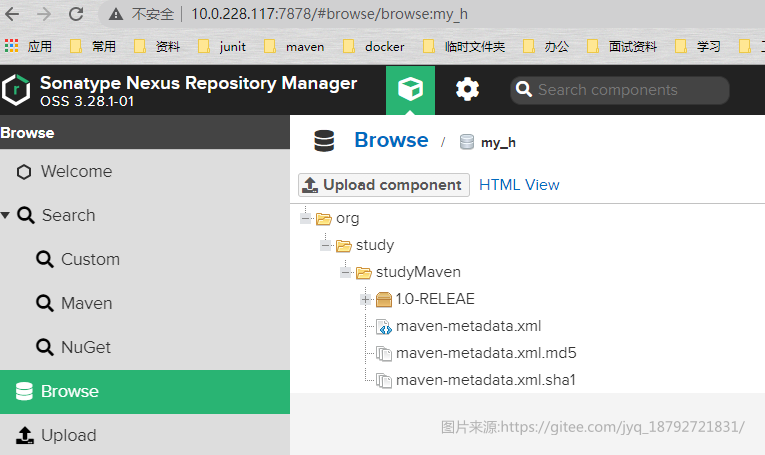Select the study tree label
The height and width of the screenshot is (455, 765).
[x=375, y=245]
